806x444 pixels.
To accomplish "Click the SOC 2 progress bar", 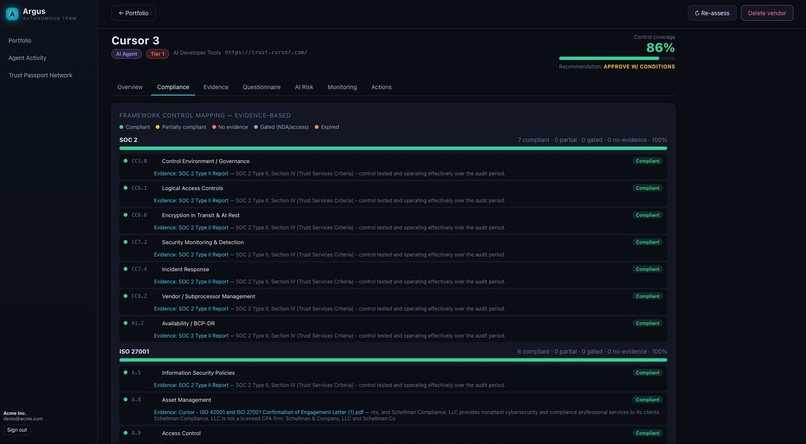I will coord(393,149).
